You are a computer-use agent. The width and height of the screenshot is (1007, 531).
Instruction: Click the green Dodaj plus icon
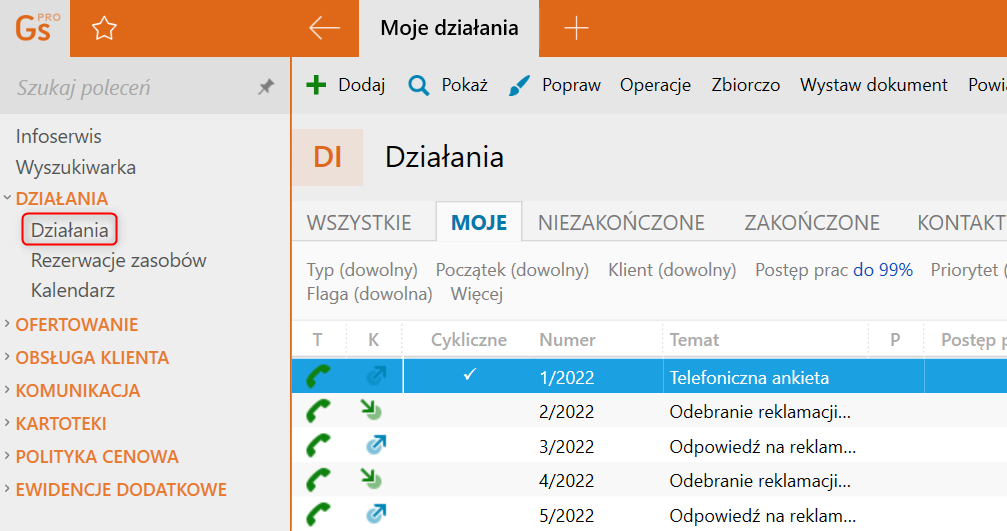[316, 85]
